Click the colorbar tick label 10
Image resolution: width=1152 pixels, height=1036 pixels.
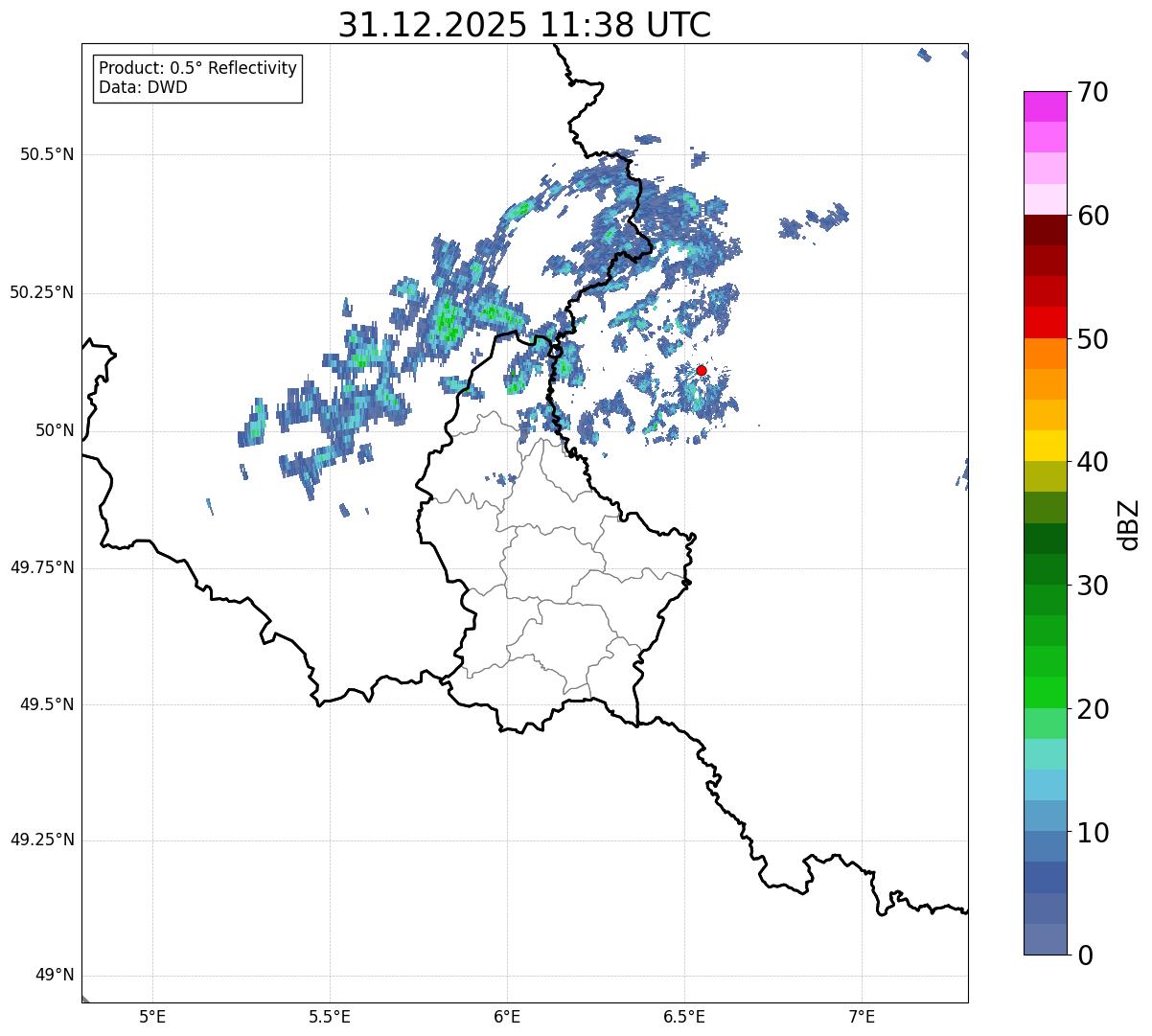1094,832
